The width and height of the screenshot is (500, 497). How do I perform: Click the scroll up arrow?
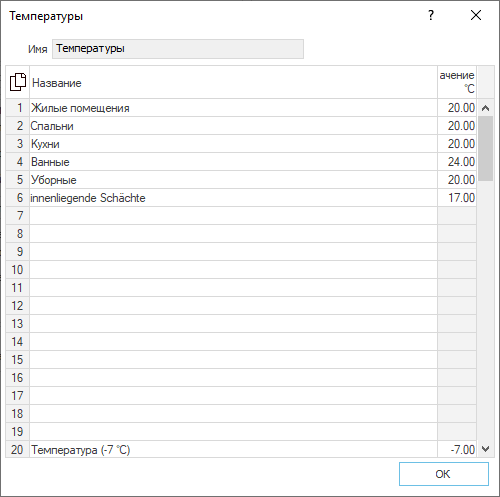pos(485,108)
